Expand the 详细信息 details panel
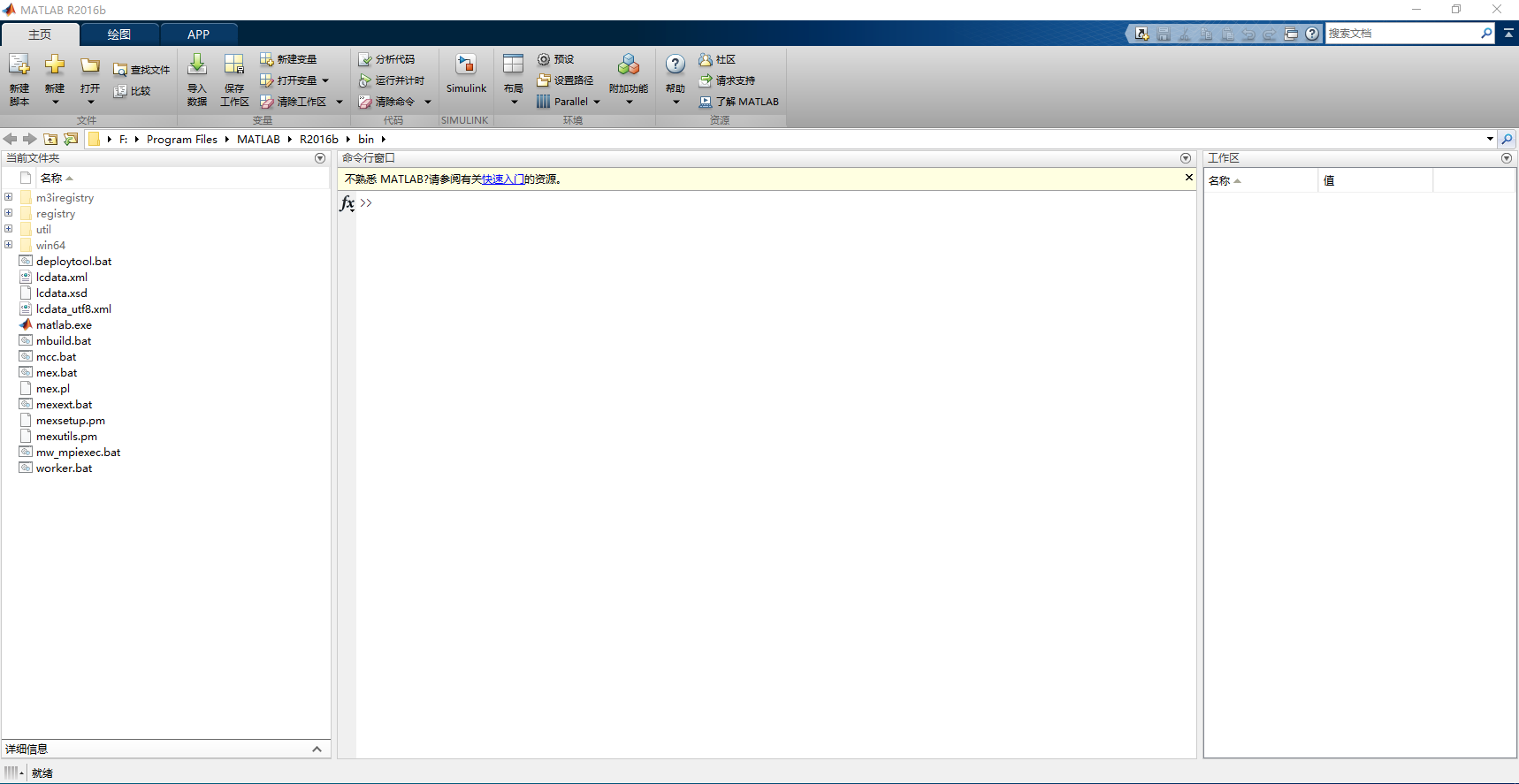 [317, 749]
